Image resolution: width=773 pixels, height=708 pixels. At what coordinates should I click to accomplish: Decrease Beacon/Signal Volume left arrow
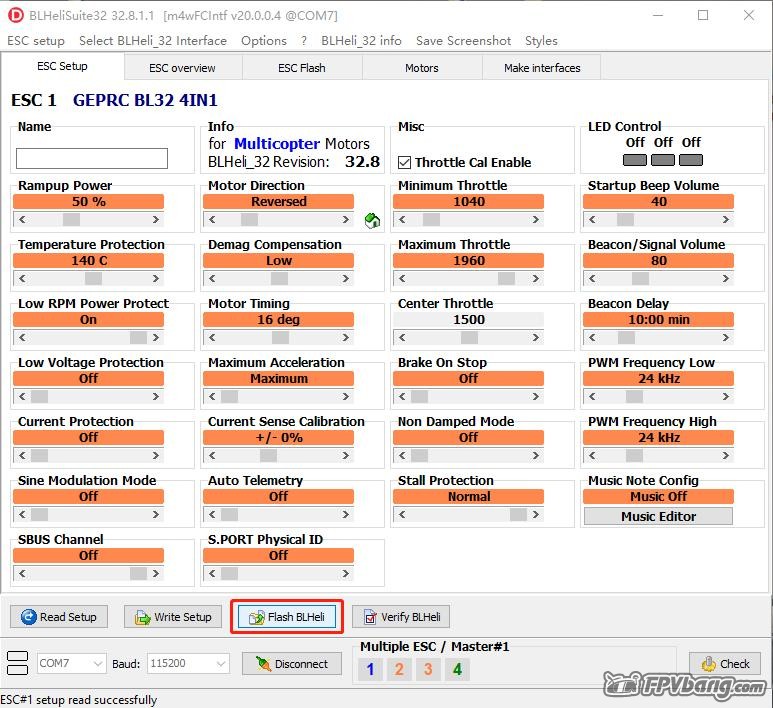(592, 279)
